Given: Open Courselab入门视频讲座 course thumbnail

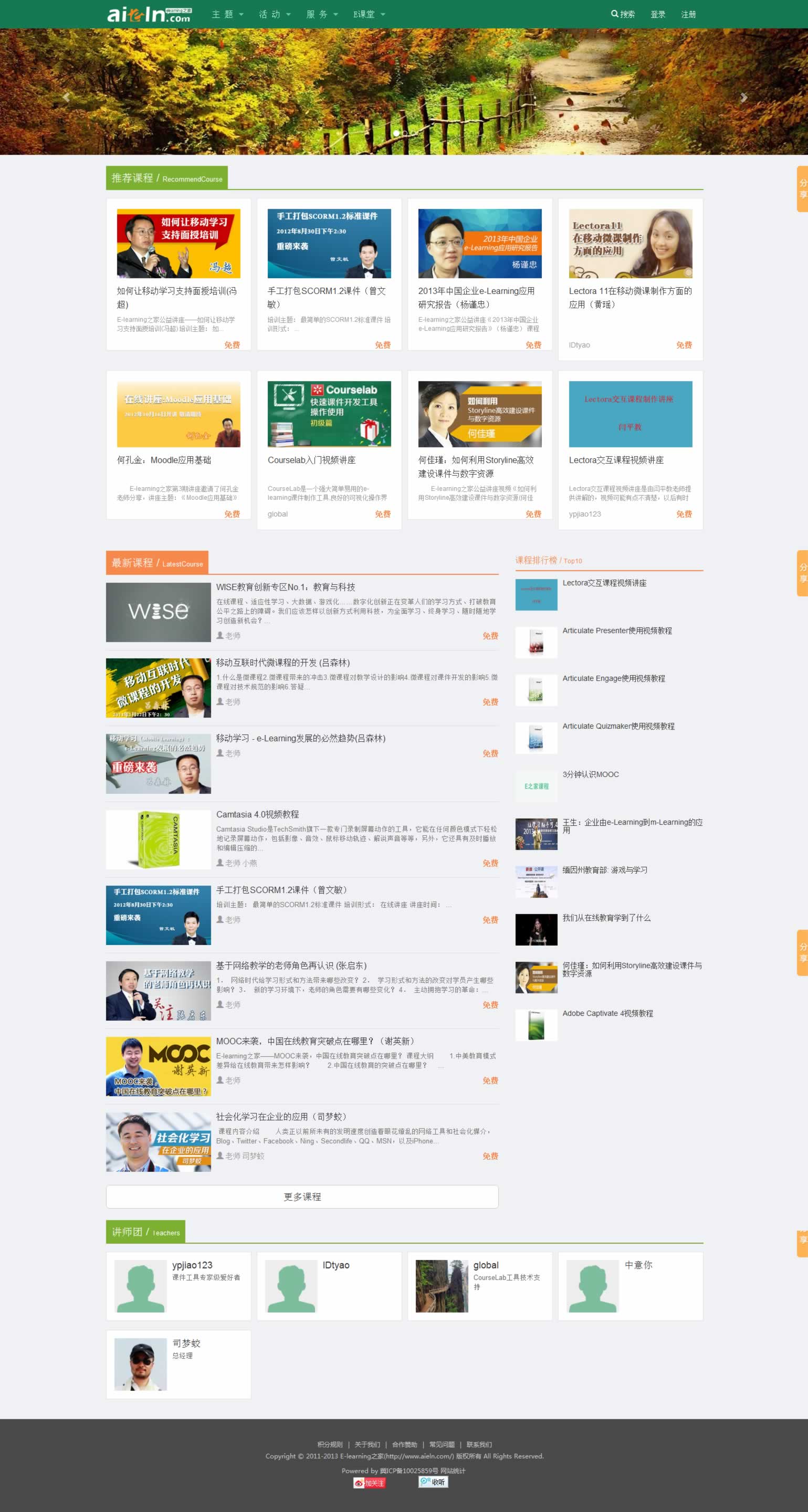Looking at the screenshot, I should tap(329, 414).
